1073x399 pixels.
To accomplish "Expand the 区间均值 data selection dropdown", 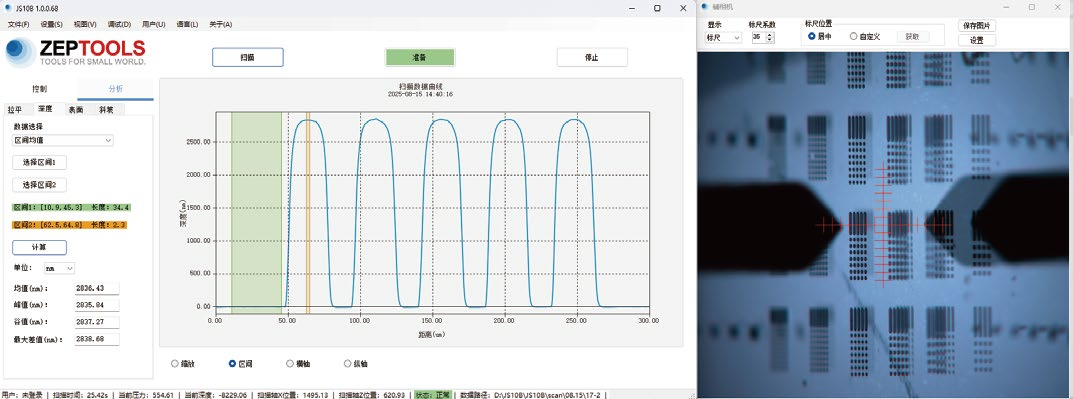I will [63, 140].
